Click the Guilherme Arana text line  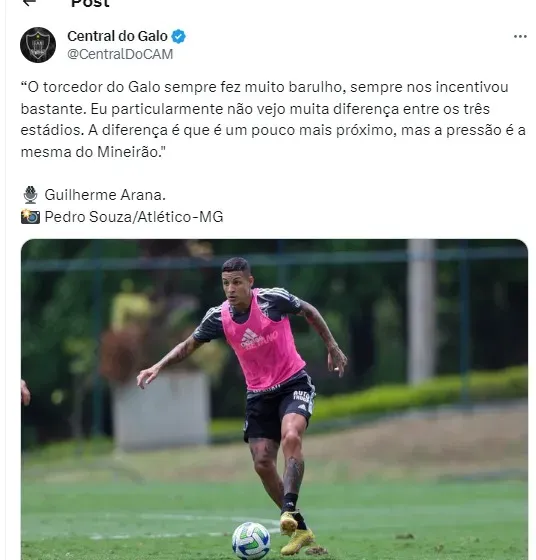[x=105, y=195]
